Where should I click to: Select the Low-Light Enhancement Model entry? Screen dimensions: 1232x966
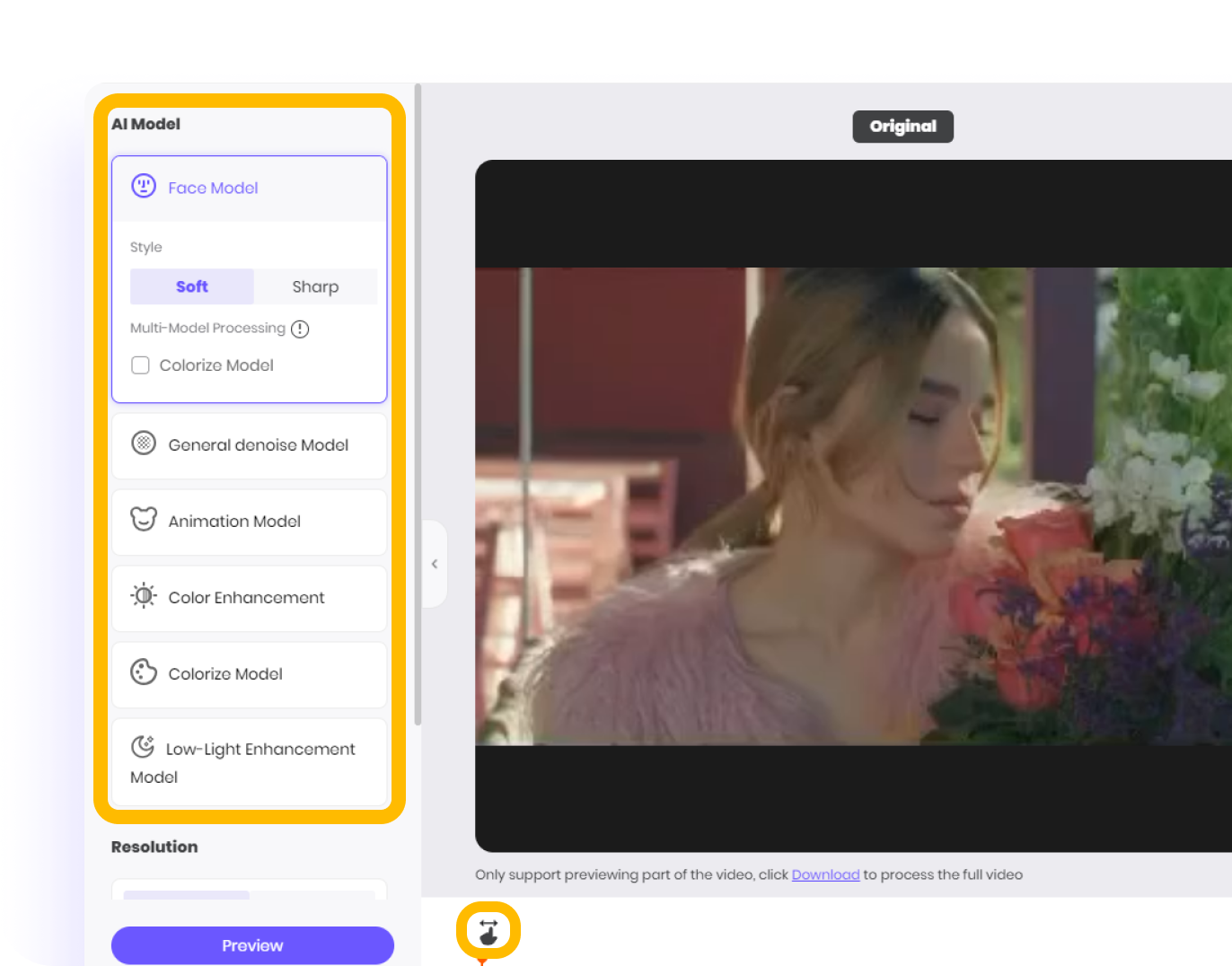tap(249, 762)
